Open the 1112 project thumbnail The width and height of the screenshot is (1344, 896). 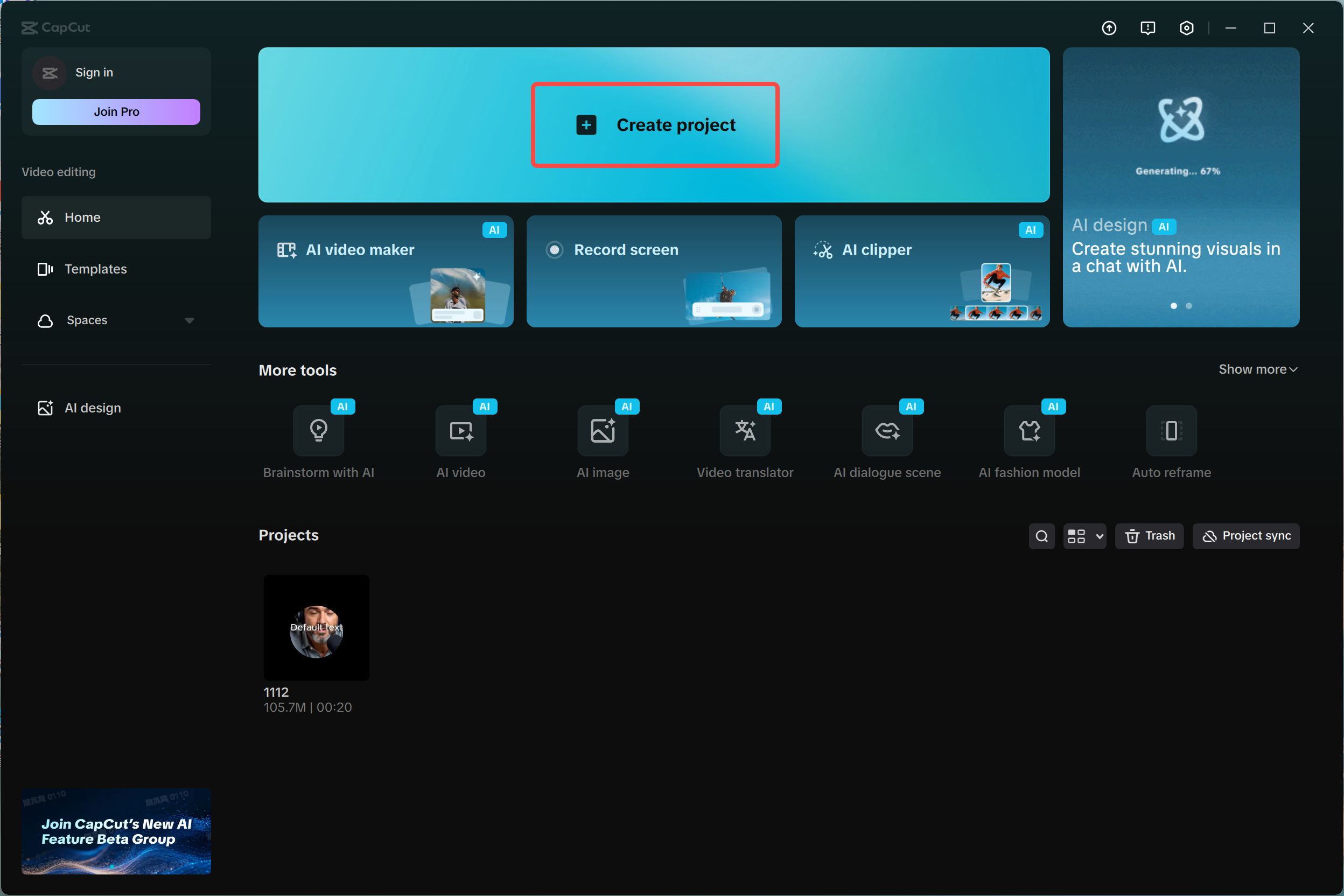[316, 627]
